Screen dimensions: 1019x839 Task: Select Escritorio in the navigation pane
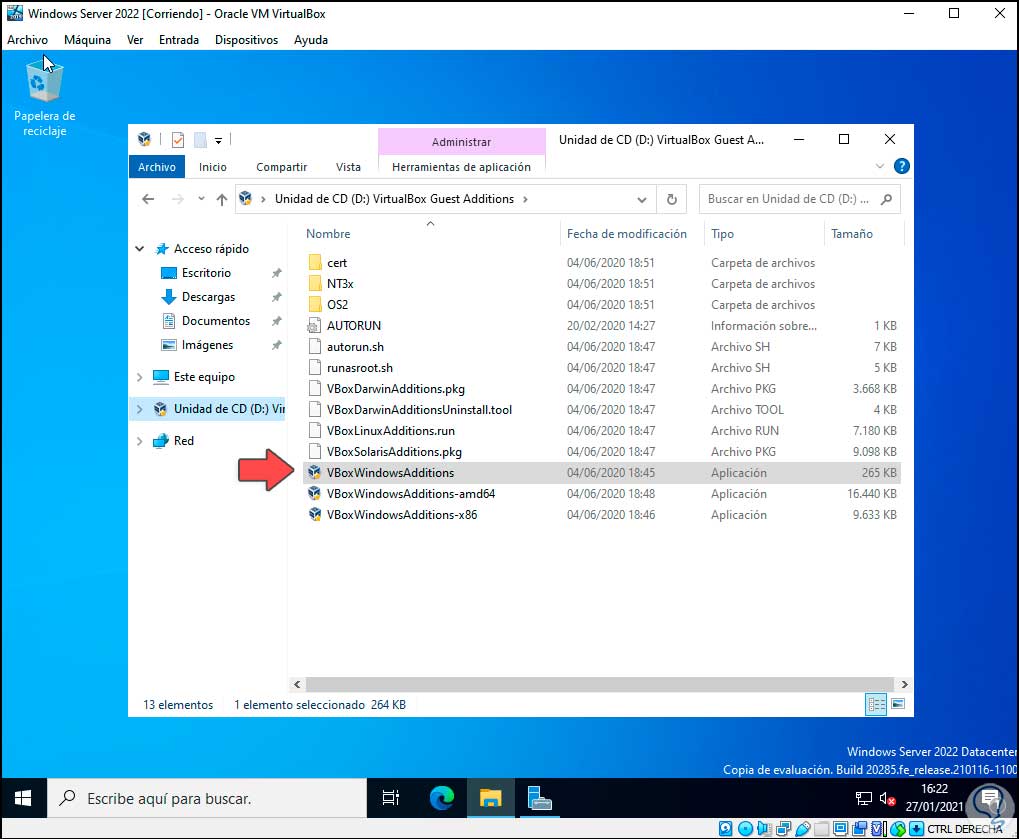point(206,273)
